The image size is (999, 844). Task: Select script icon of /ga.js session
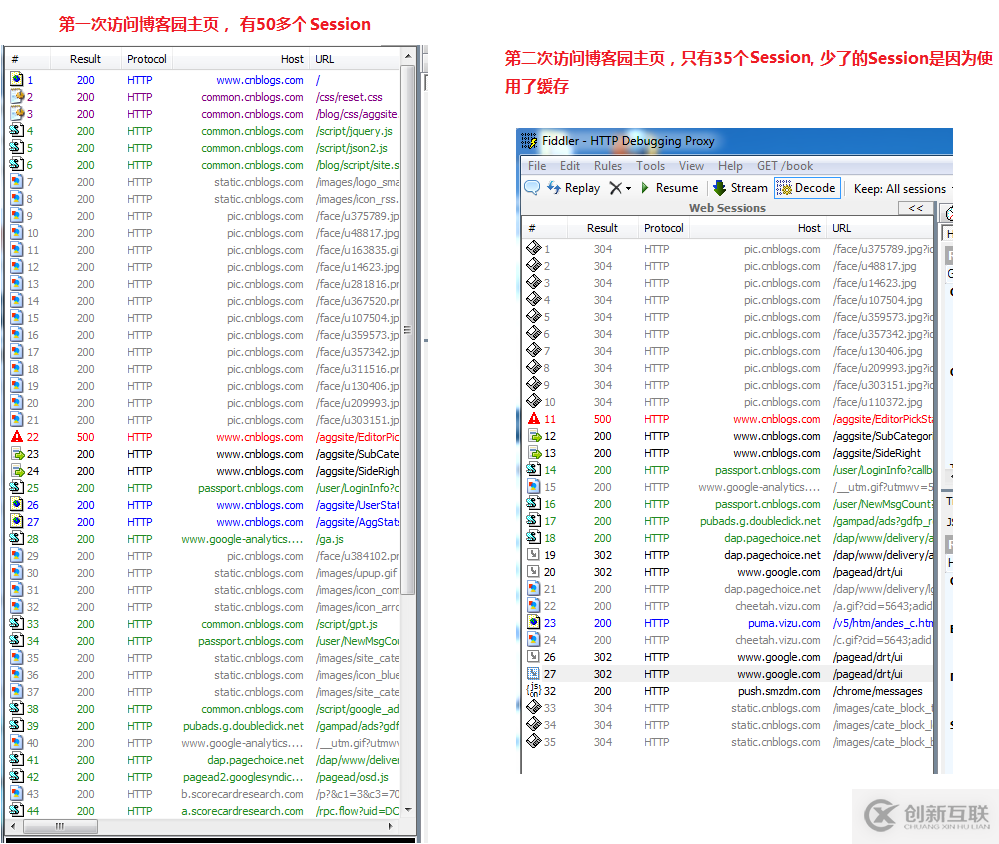(x=17, y=539)
